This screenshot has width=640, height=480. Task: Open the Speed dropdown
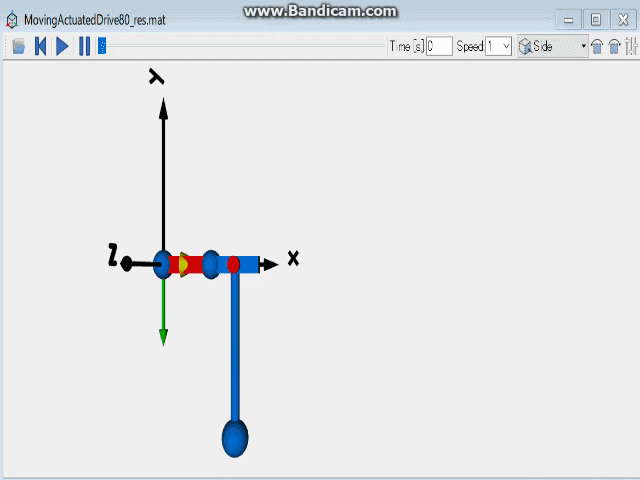point(505,46)
